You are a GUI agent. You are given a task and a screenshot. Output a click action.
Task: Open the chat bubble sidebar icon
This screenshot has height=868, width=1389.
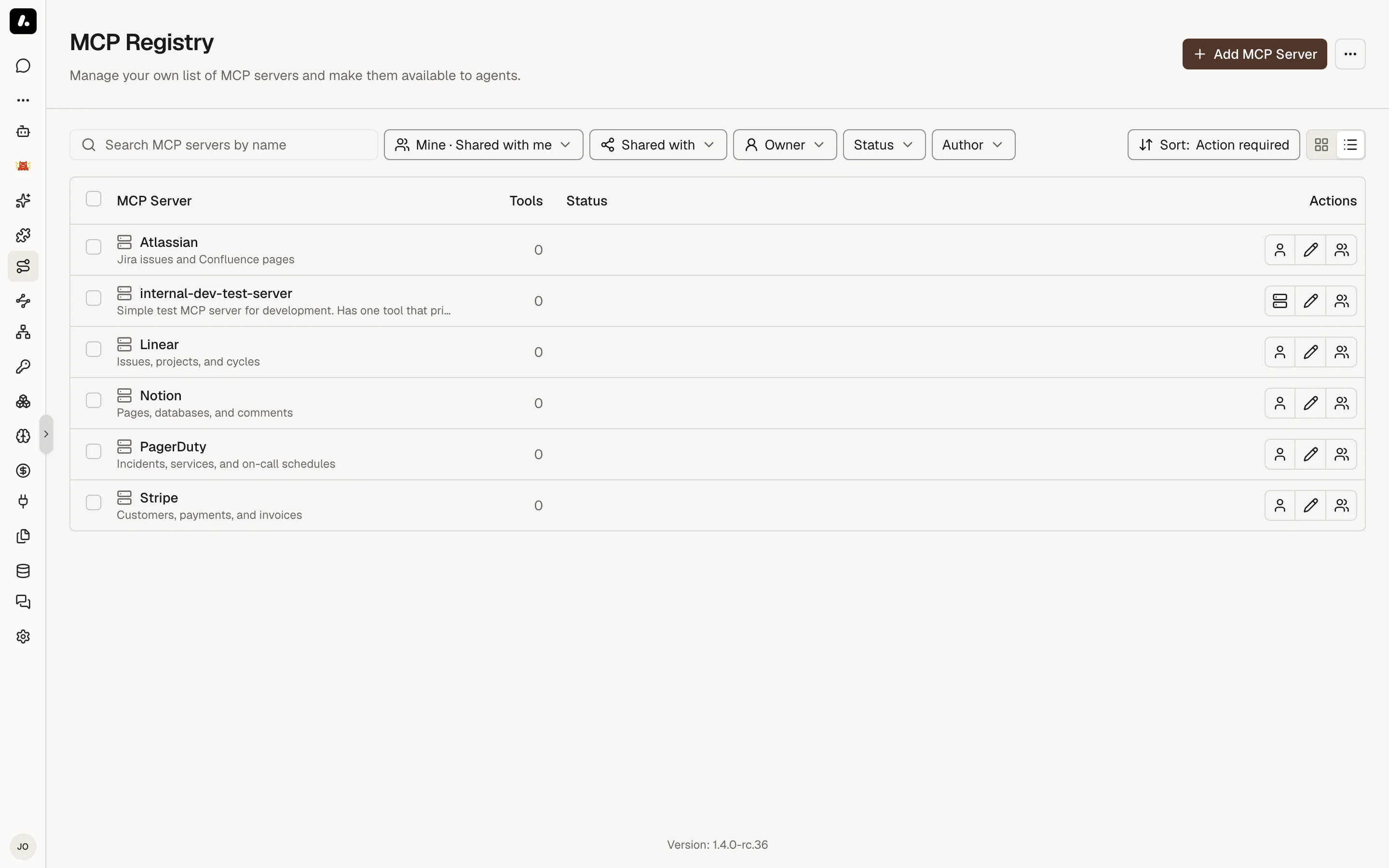pos(23,66)
